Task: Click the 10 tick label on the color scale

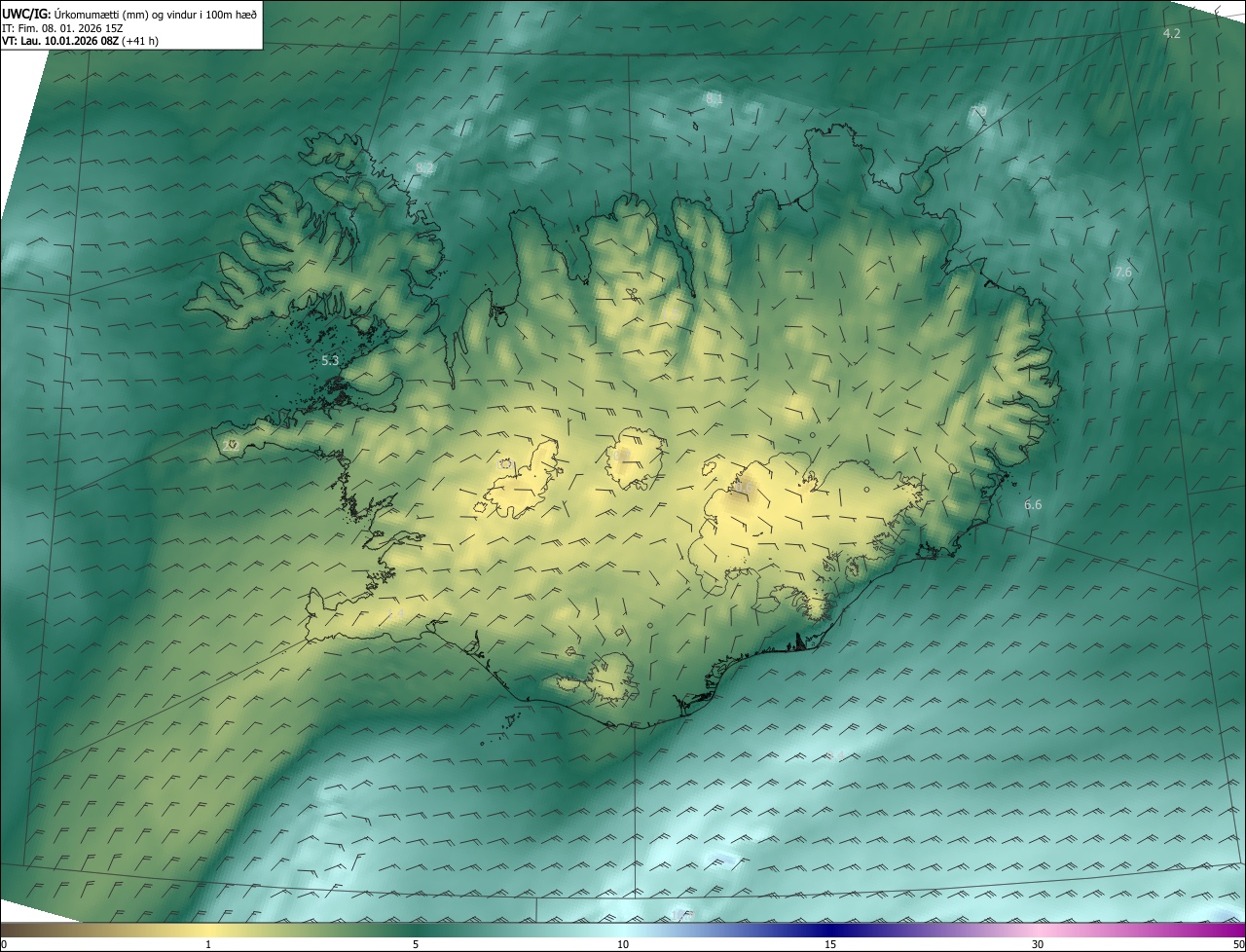Action: [x=623, y=944]
